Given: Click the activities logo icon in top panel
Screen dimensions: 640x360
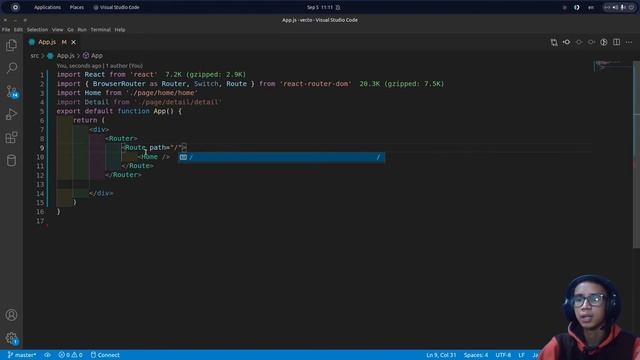Looking at the screenshot, I should pos(15,7).
